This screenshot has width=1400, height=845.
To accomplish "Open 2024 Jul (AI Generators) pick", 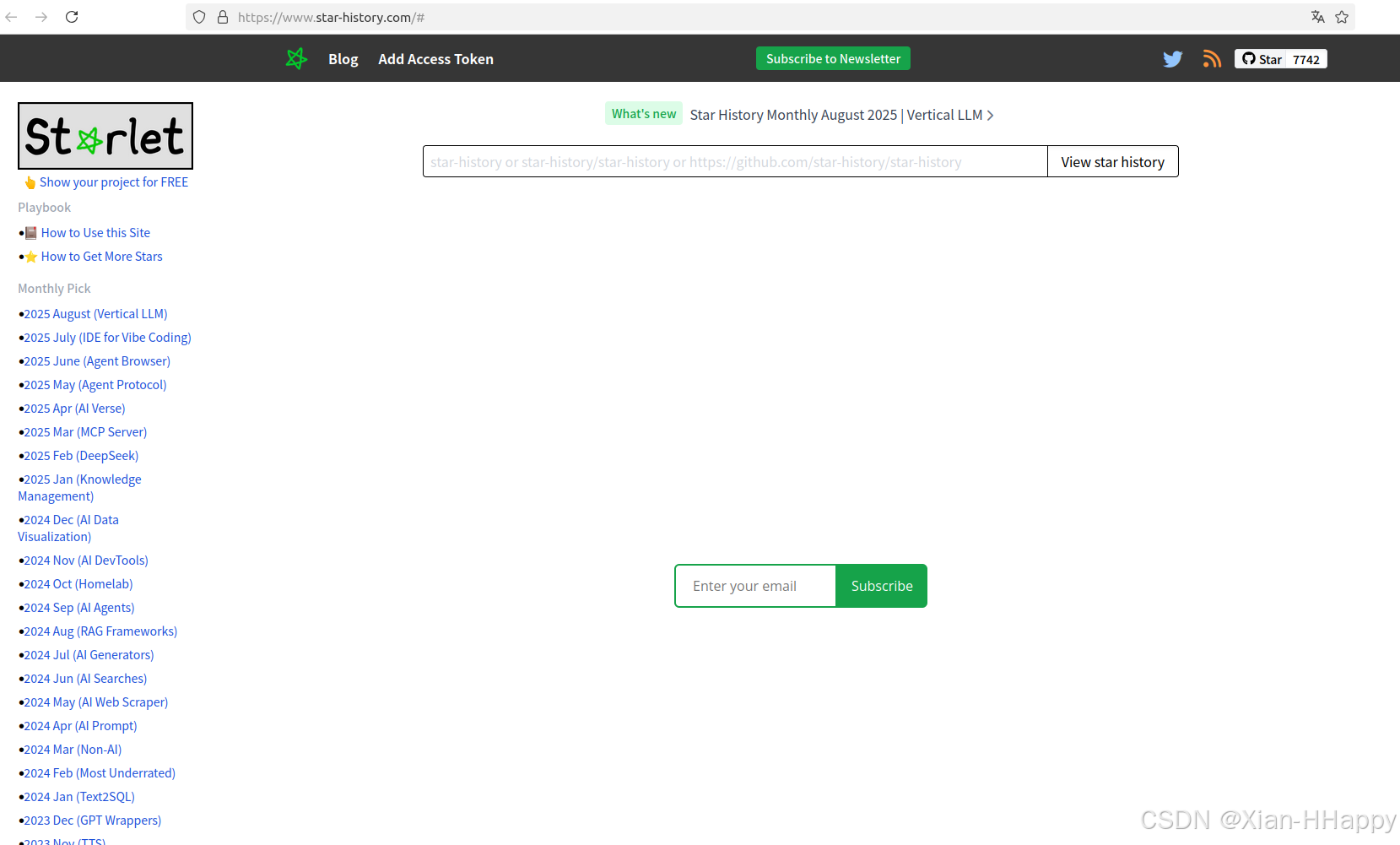I will 89,655.
